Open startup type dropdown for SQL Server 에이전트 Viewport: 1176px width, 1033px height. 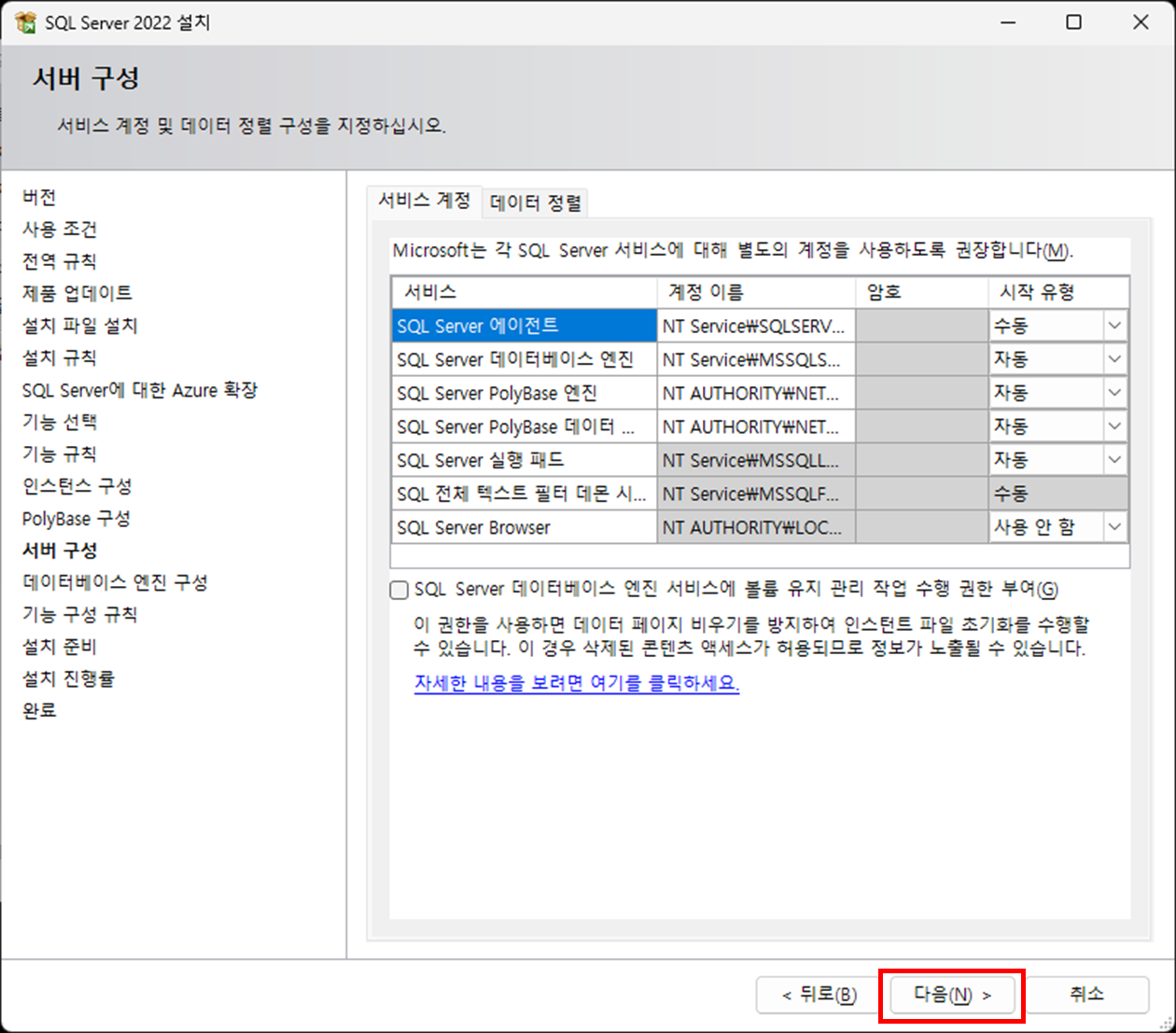(x=1114, y=326)
